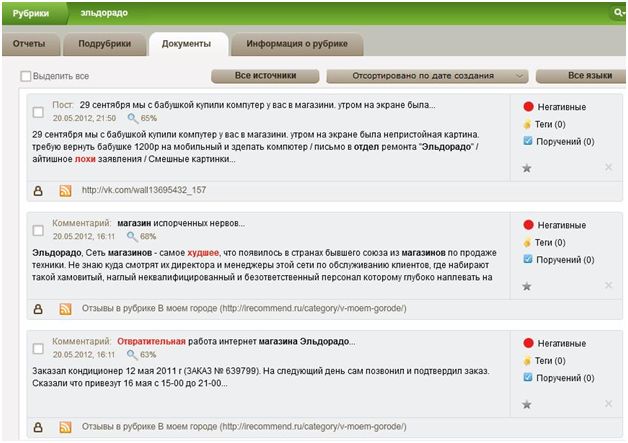Image resolution: width=628 pixels, height=443 pixels.
Task: Click 'Негативные' label on 'Отвратительная работа' comment
Action: (x=562, y=343)
